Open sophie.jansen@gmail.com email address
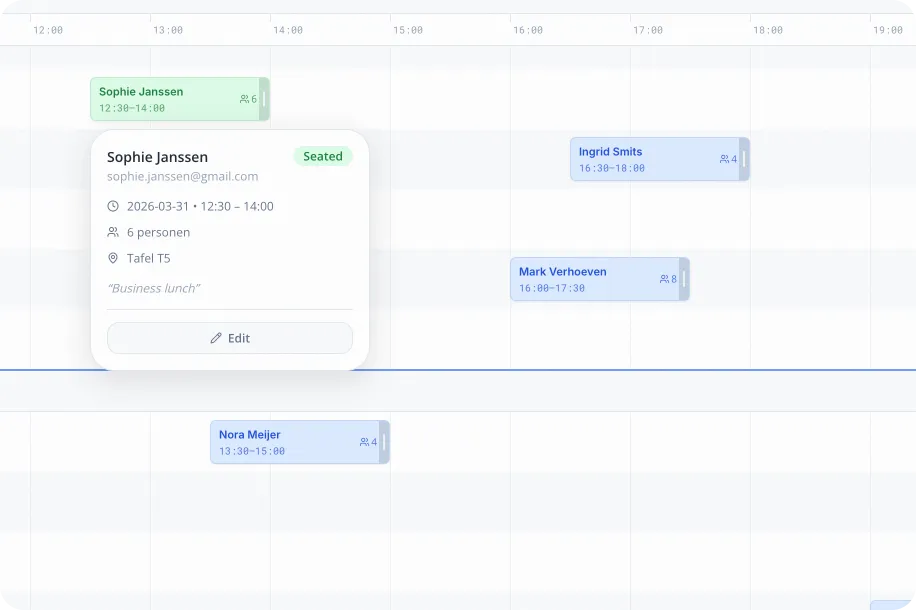The height and width of the screenshot is (610, 916). point(182,176)
